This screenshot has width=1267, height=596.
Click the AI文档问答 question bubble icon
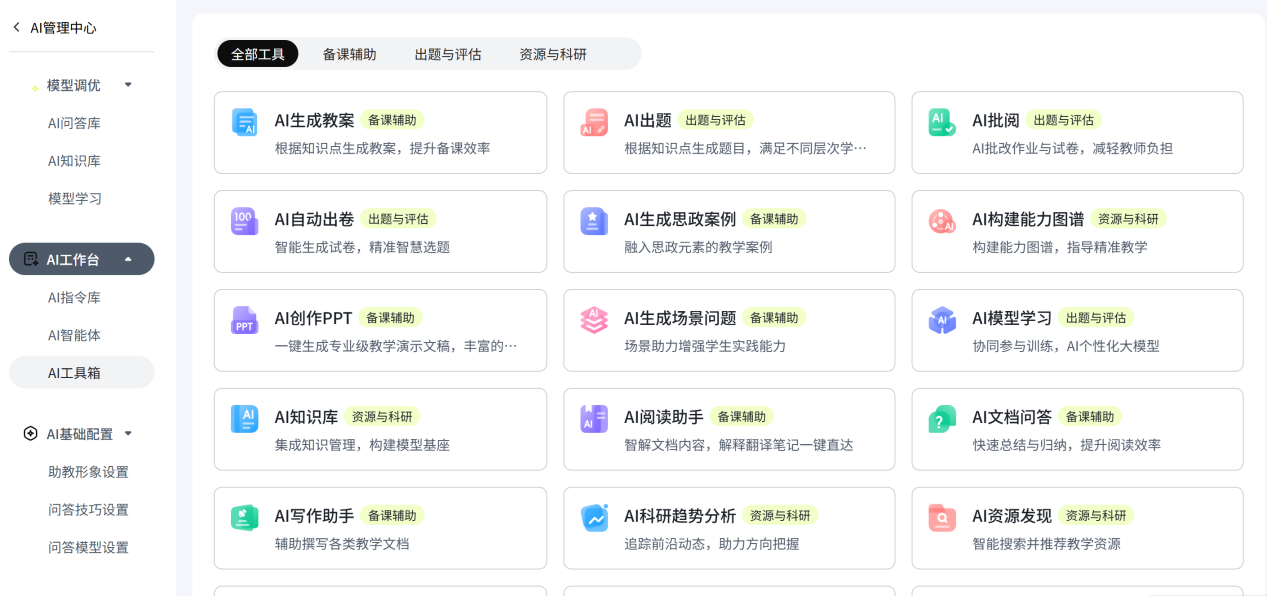942,419
